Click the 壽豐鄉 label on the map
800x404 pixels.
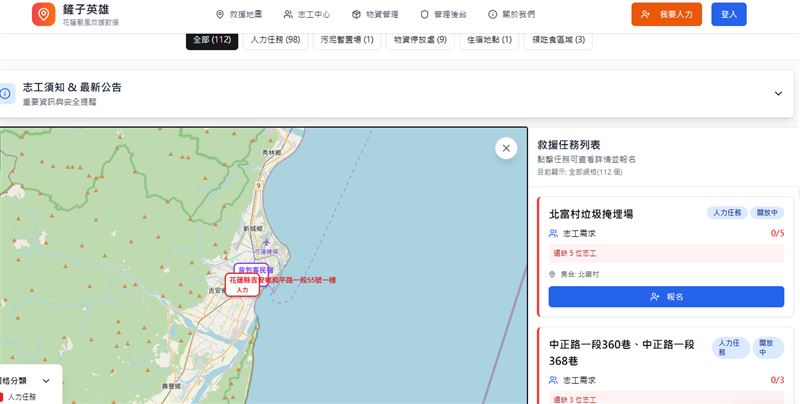pyautogui.click(x=171, y=386)
